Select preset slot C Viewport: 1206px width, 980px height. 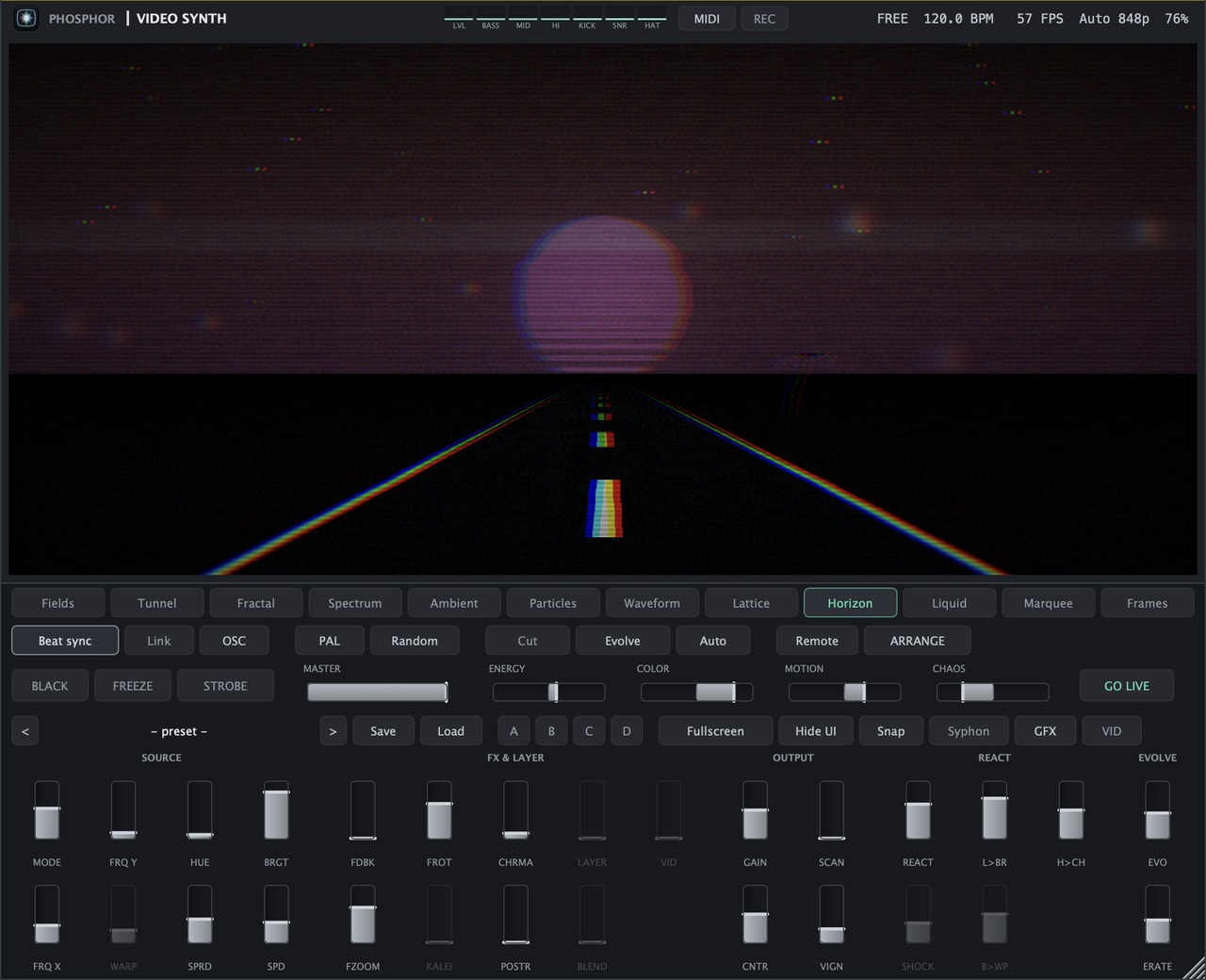click(589, 731)
